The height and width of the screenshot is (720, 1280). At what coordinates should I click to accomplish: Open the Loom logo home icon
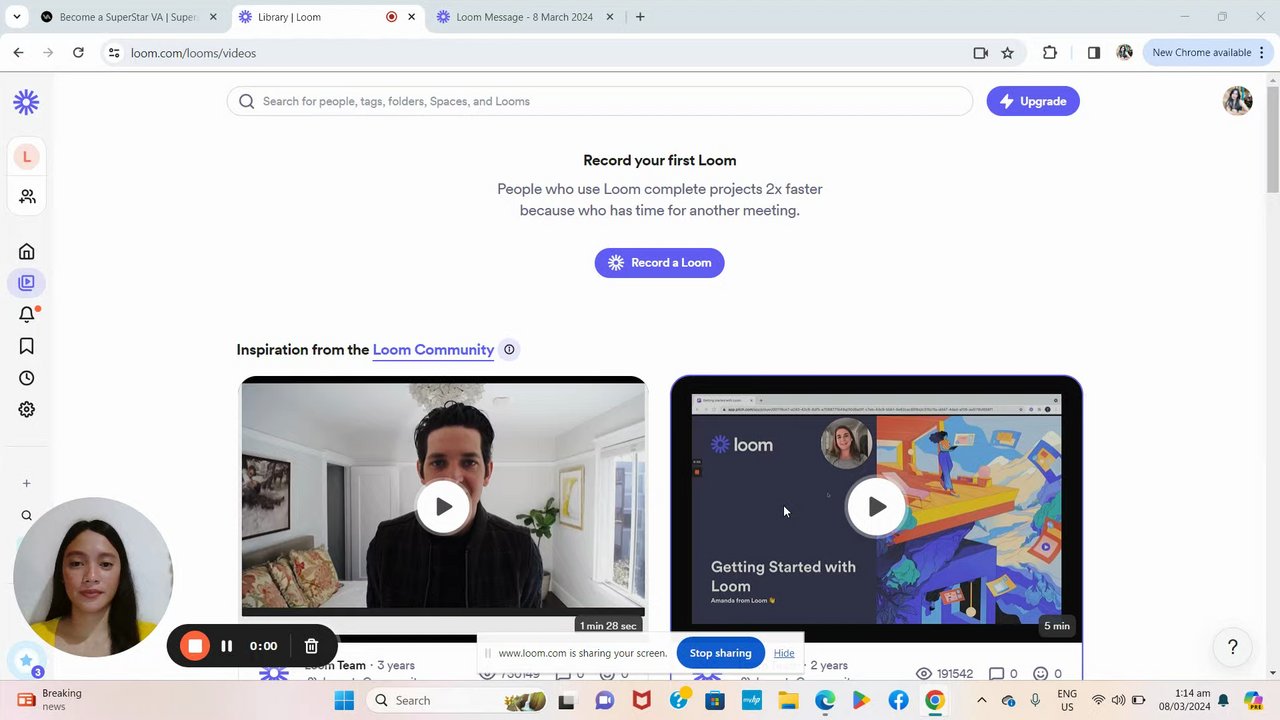[26, 101]
